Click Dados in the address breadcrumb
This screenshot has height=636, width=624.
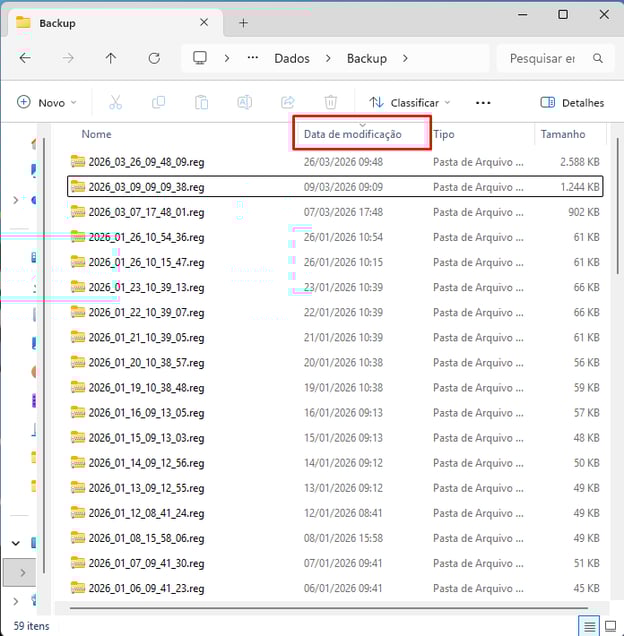291,59
